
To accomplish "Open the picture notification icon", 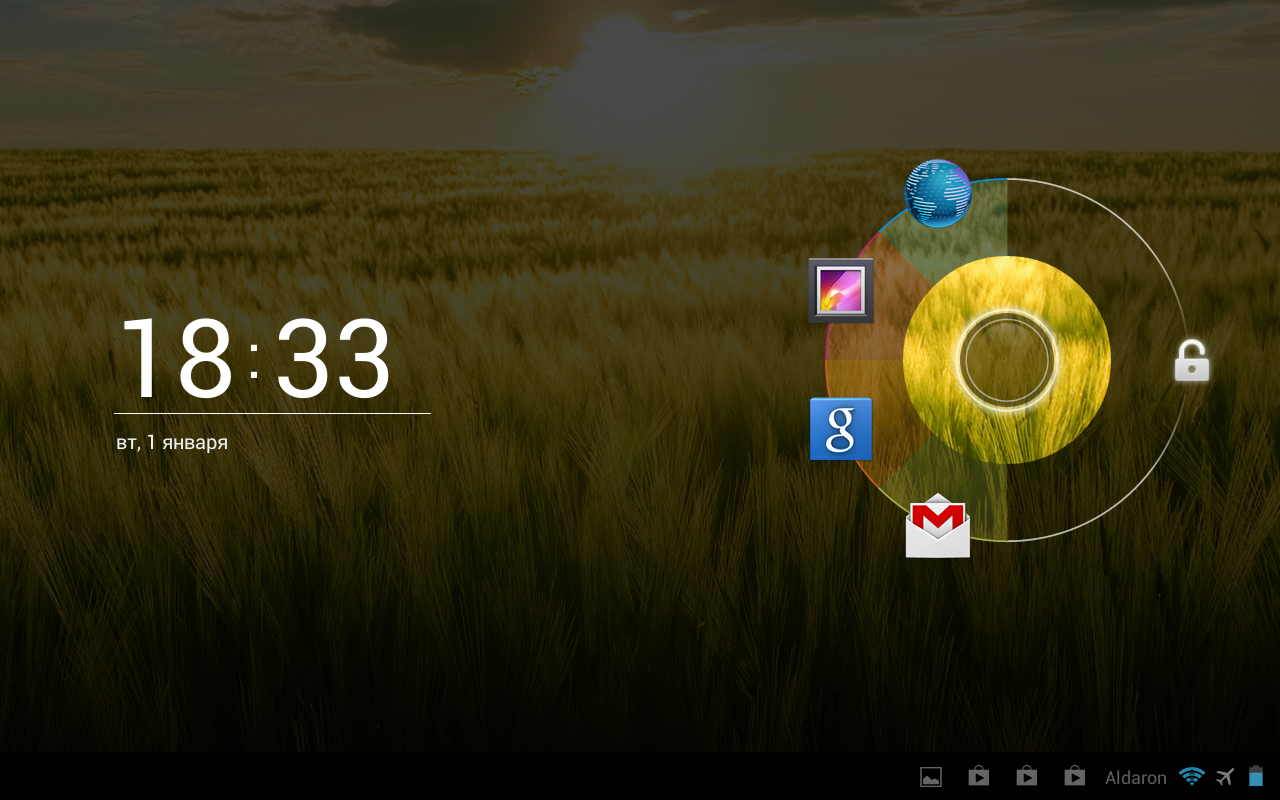I will tap(931, 777).
